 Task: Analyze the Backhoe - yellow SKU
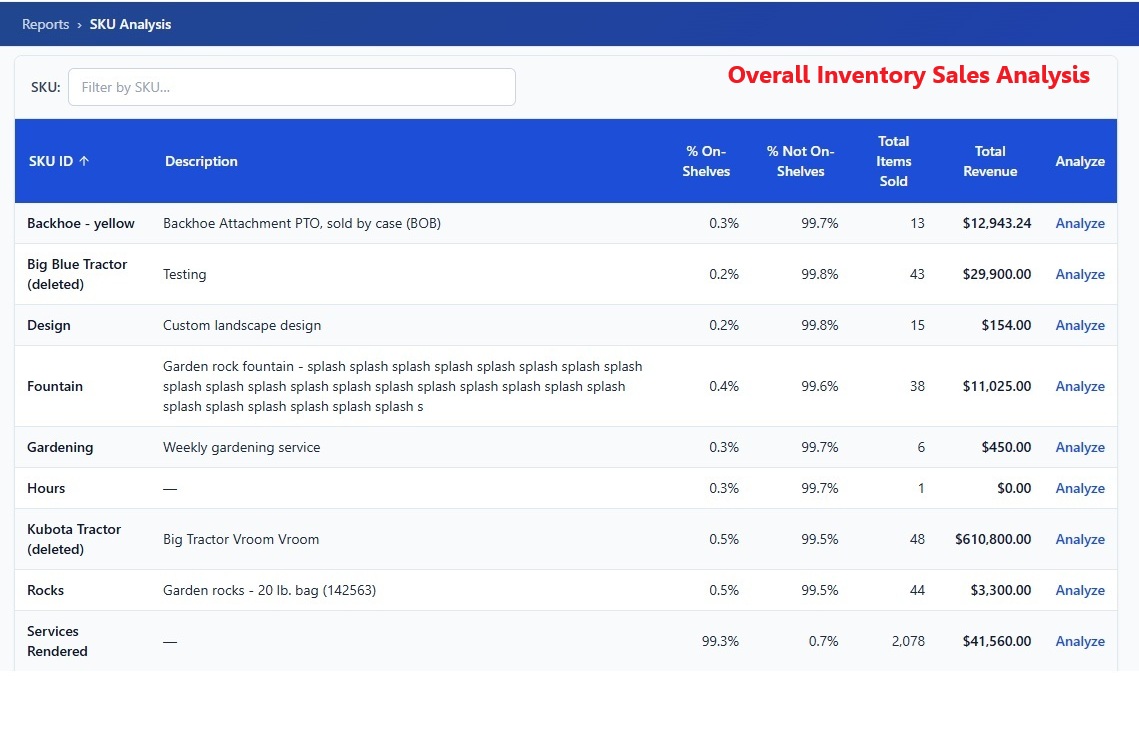tap(1080, 223)
